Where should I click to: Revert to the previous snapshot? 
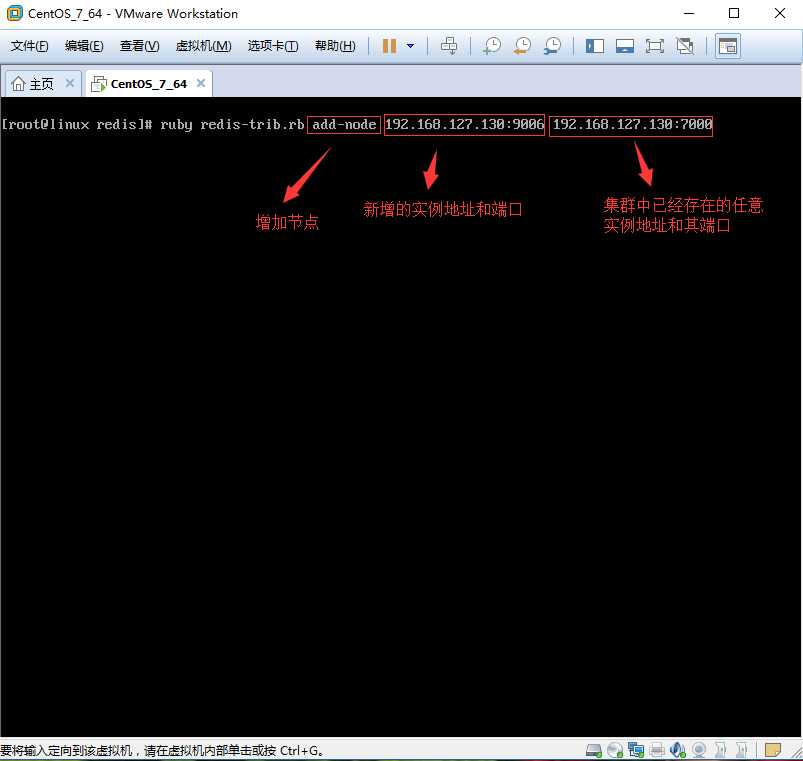click(522, 46)
